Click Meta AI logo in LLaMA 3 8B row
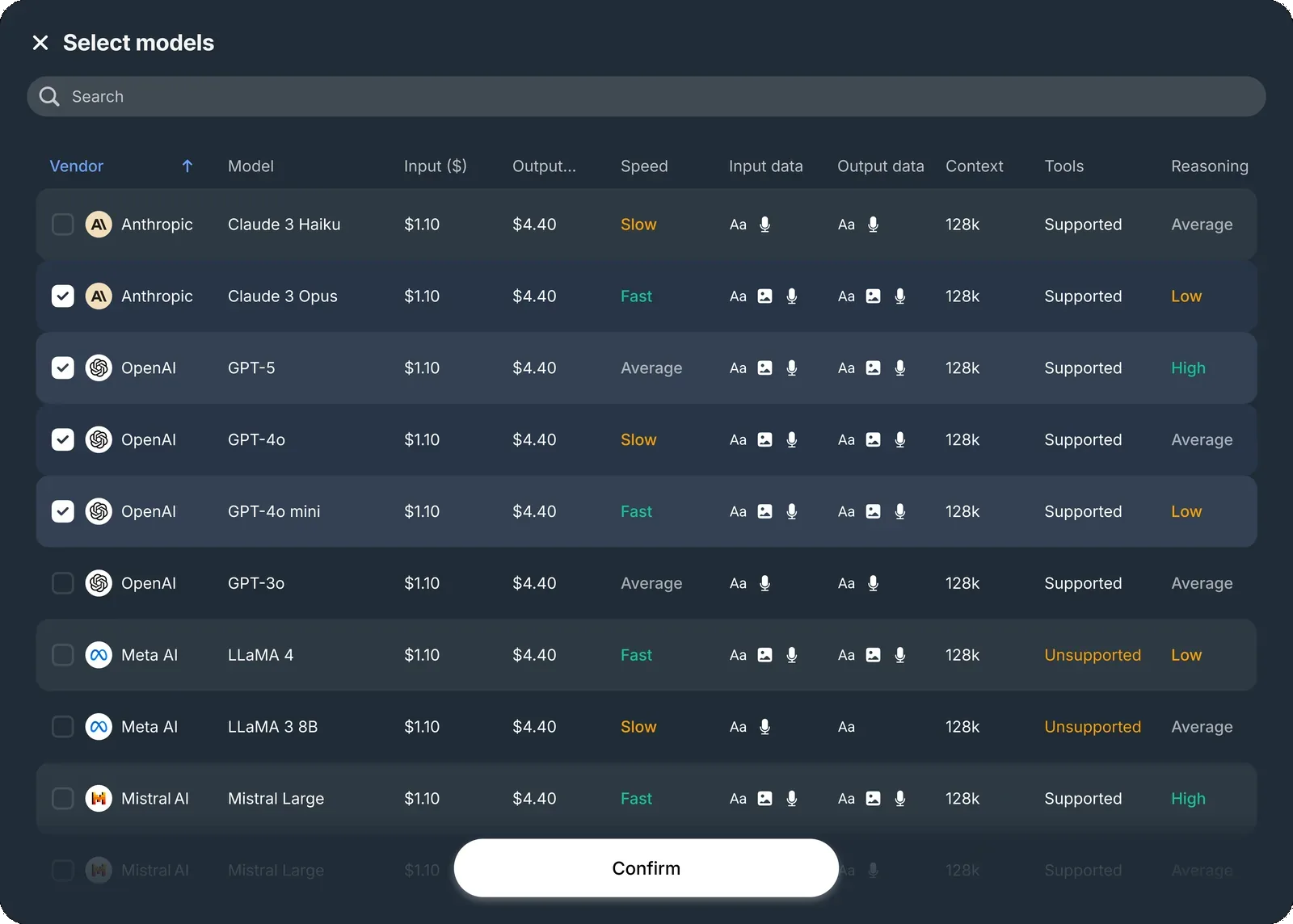Viewport: 1293px width, 924px height. (99, 727)
